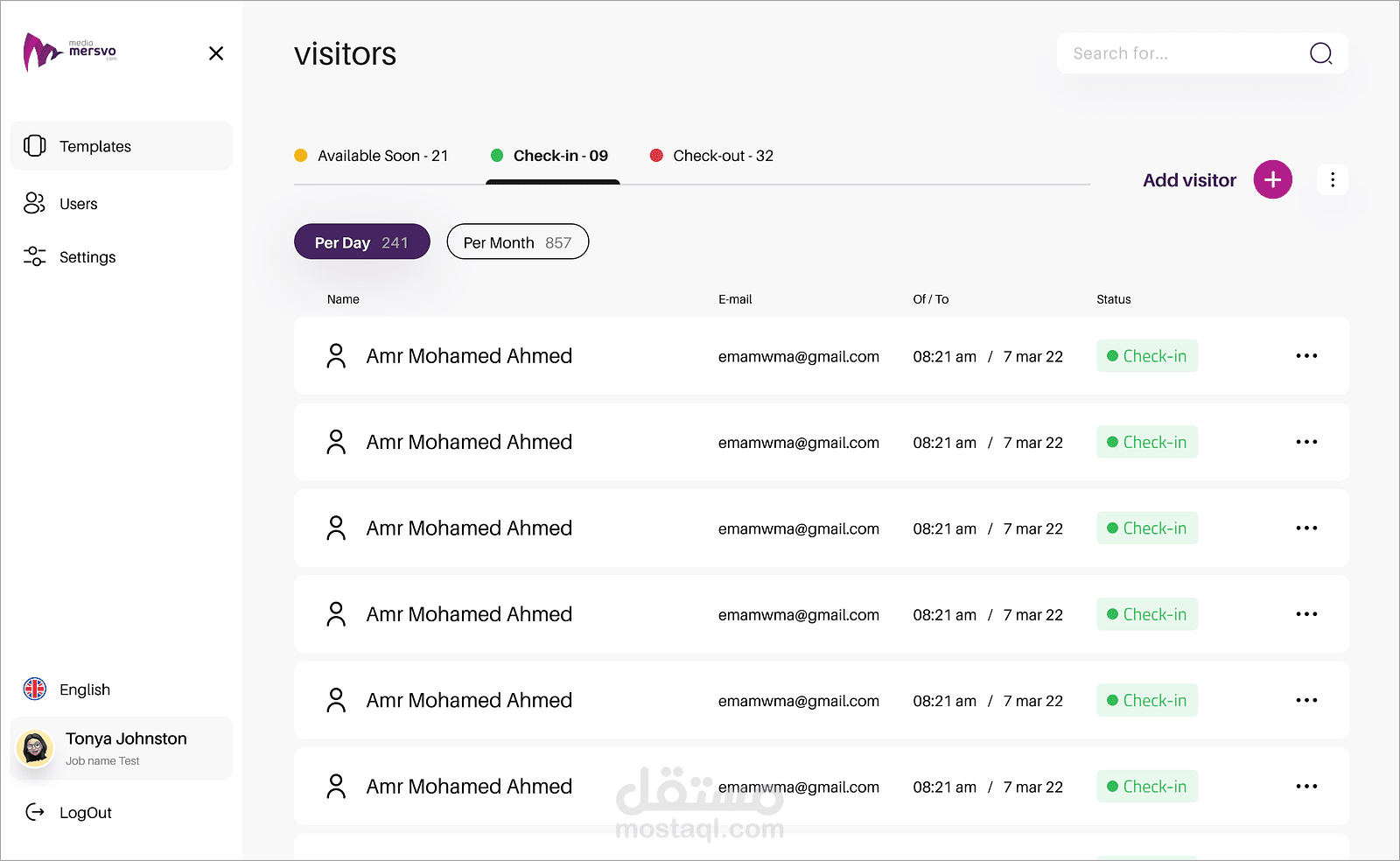Image resolution: width=1400 pixels, height=861 pixels.
Task: Click the magnifier search icon
Action: pyautogui.click(x=1320, y=53)
